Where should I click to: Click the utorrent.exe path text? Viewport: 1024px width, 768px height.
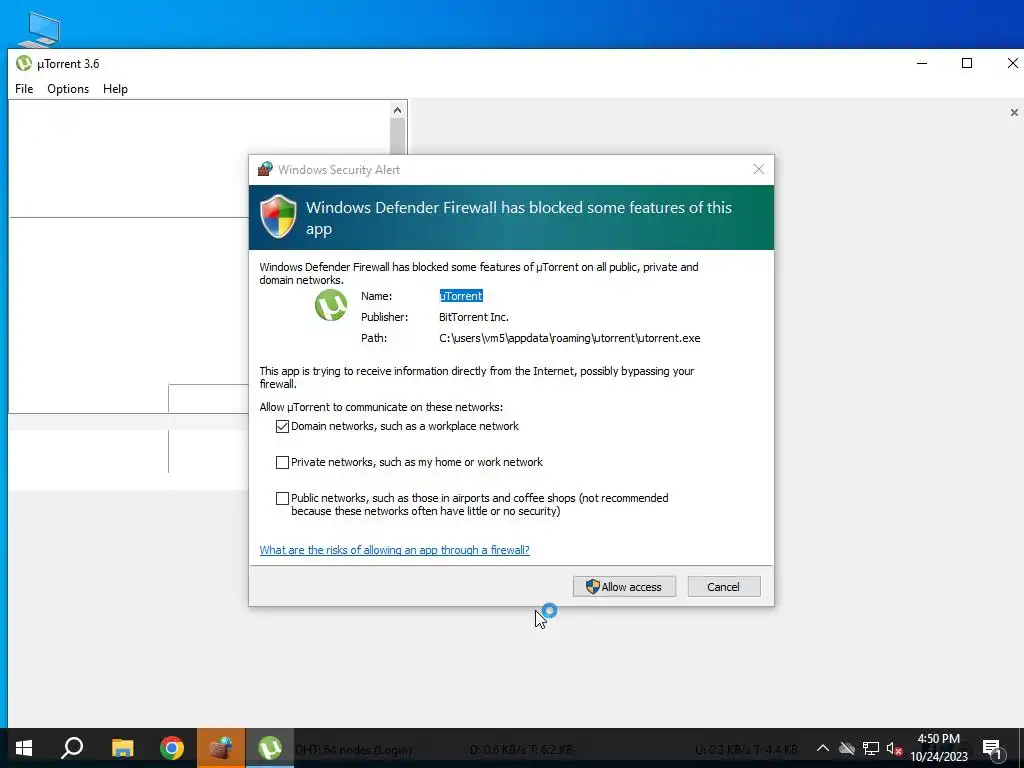coord(569,338)
